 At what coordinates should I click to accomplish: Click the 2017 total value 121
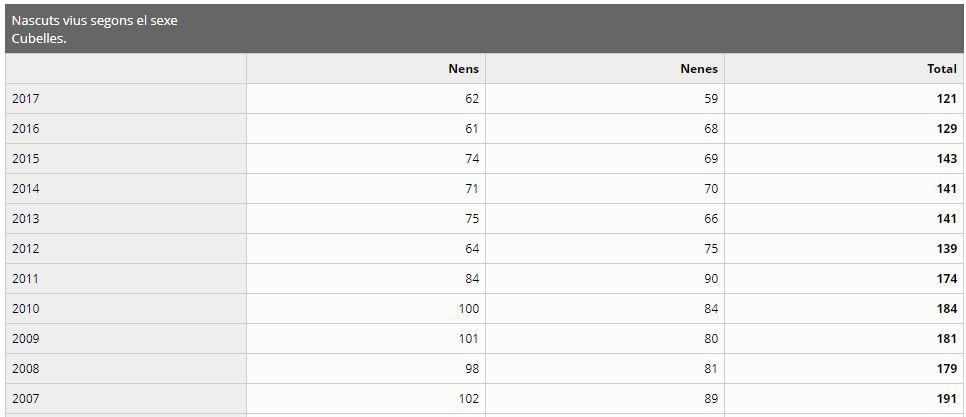pyautogui.click(x=946, y=99)
